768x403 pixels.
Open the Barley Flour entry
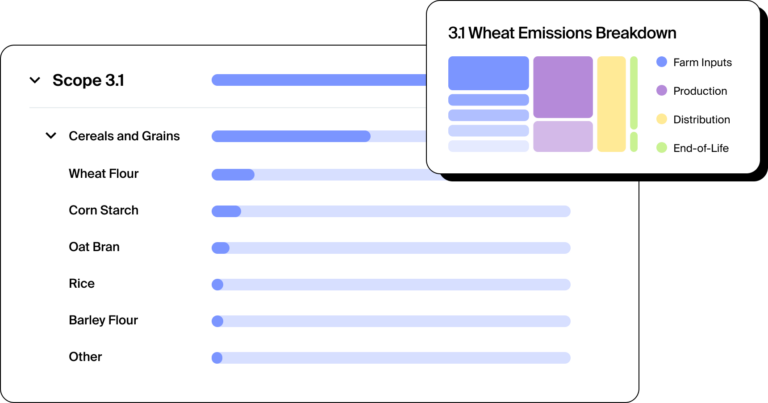pos(103,320)
